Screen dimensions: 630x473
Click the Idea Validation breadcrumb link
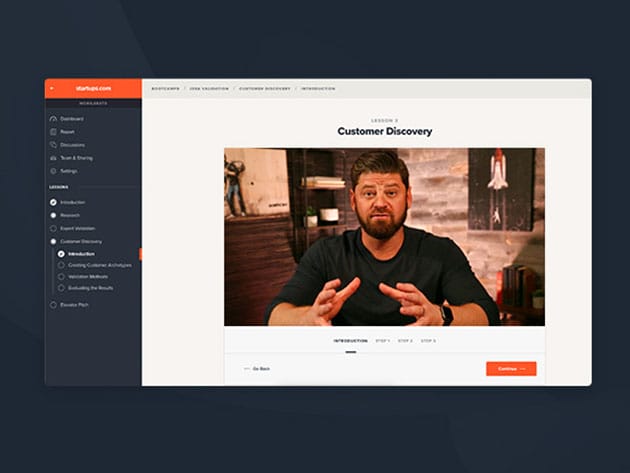[x=209, y=88]
